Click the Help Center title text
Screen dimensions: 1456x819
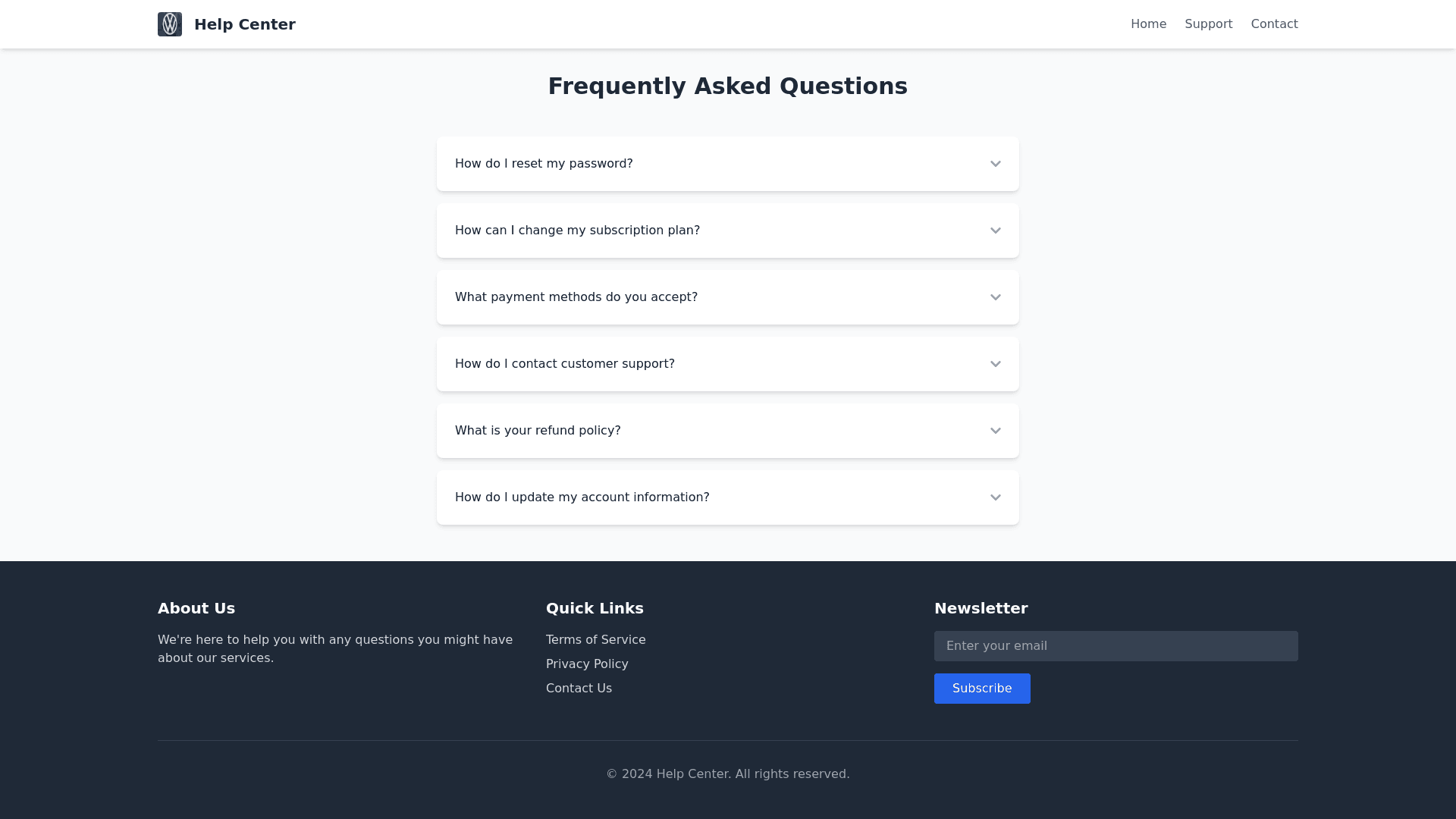[x=245, y=24]
